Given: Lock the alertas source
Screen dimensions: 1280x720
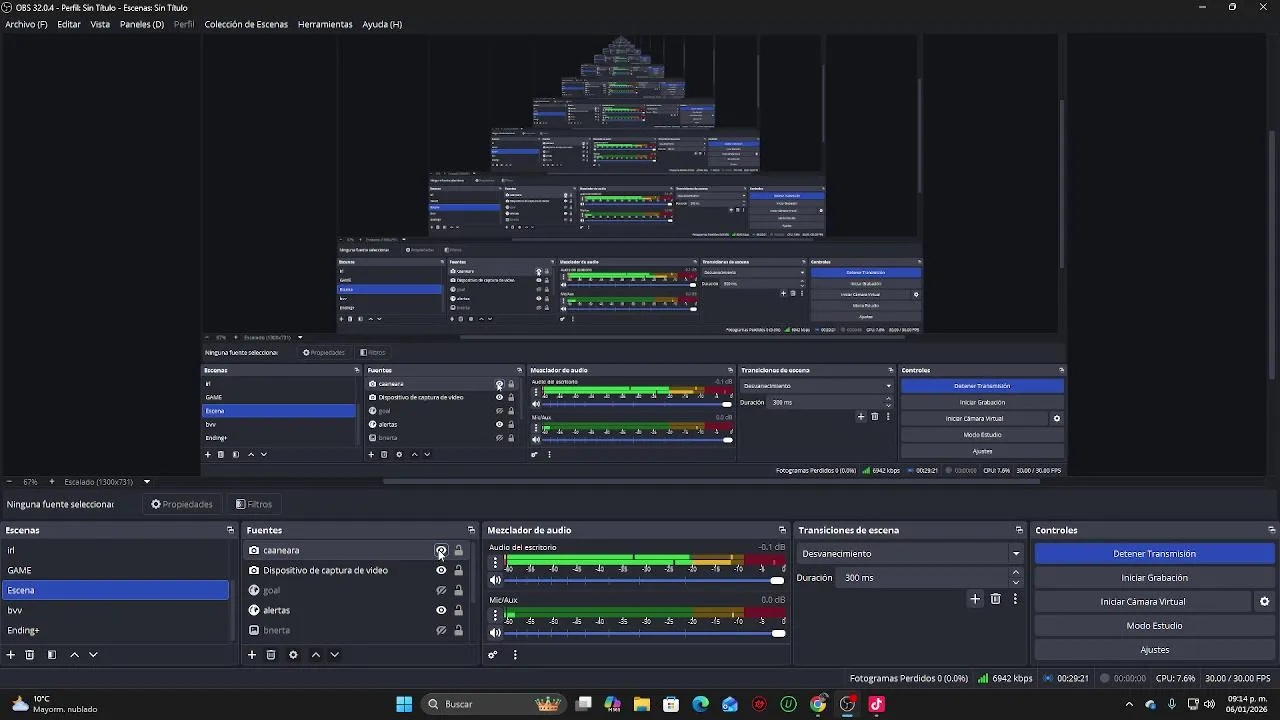Looking at the screenshot, I should click(x=459, y=611).
